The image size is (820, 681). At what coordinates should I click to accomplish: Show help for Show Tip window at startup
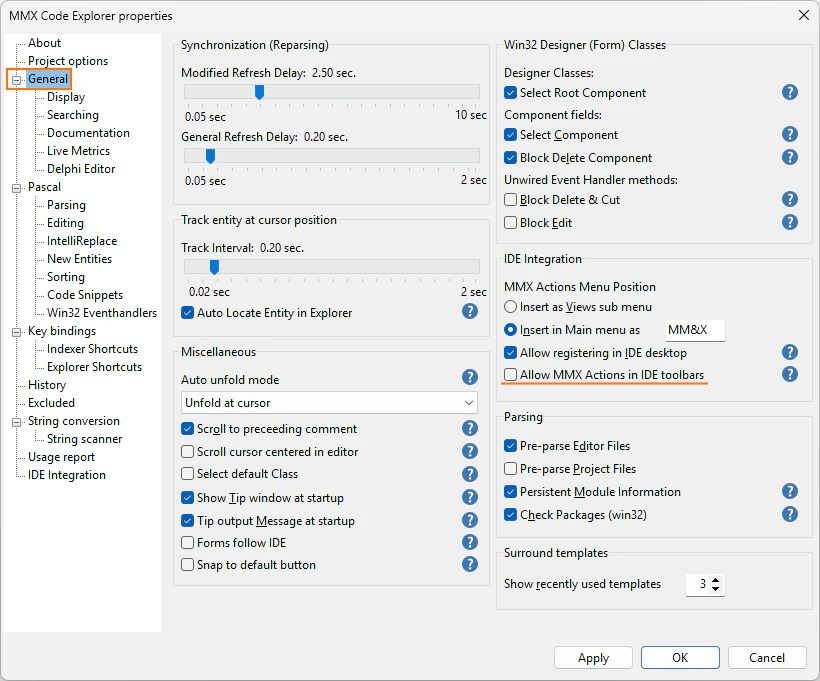pos(470,497)
